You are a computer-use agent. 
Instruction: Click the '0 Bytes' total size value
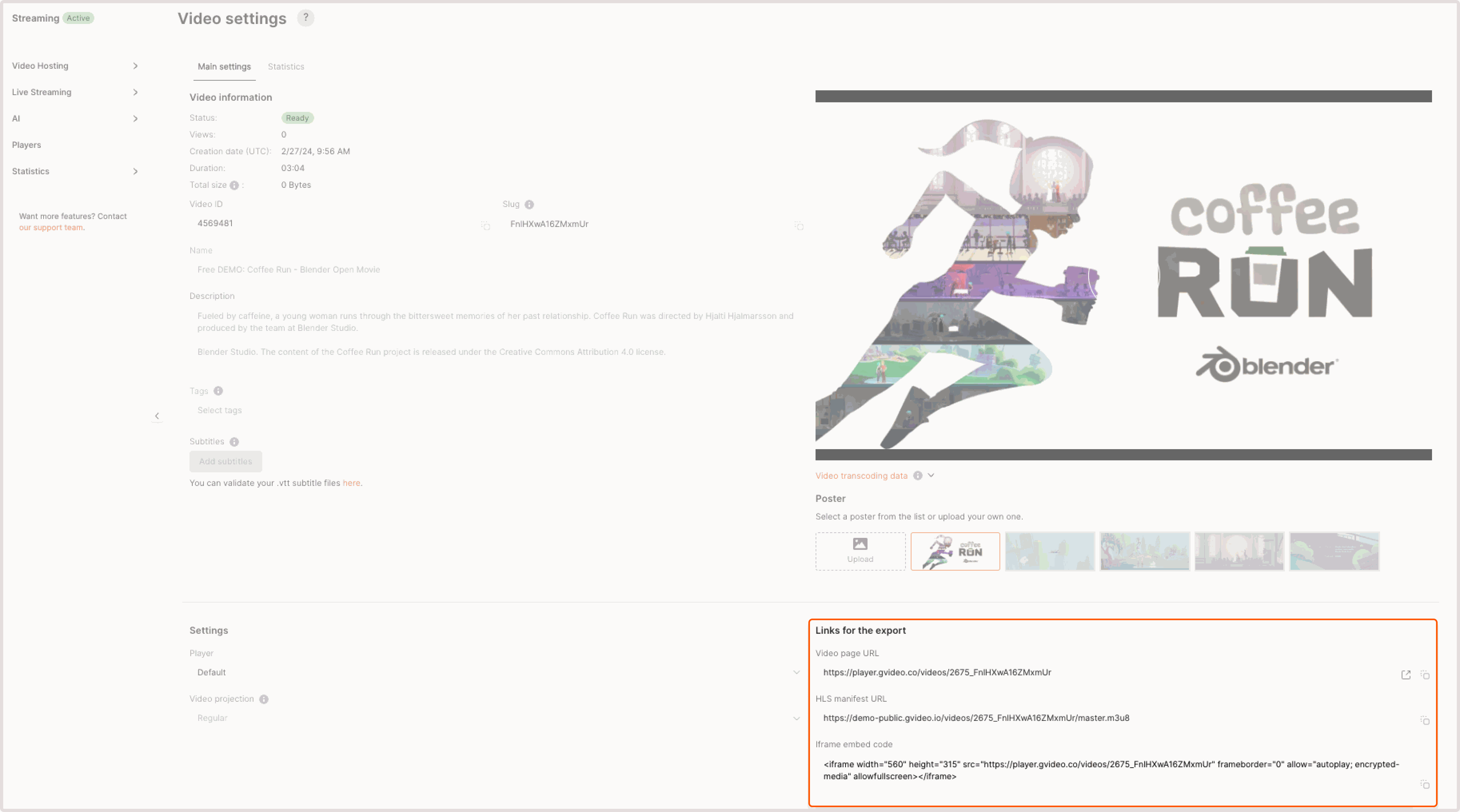tap(296, 185)
